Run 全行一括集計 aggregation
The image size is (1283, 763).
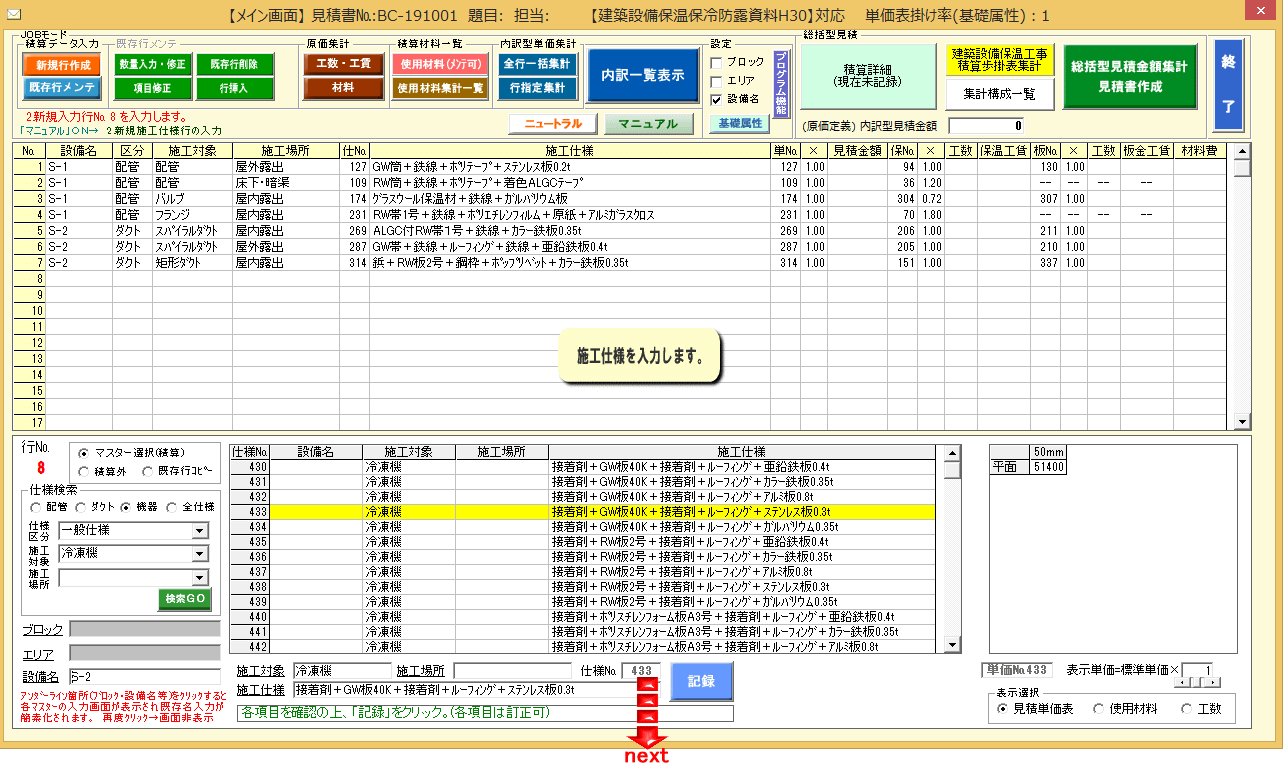(x=537, y=65)
